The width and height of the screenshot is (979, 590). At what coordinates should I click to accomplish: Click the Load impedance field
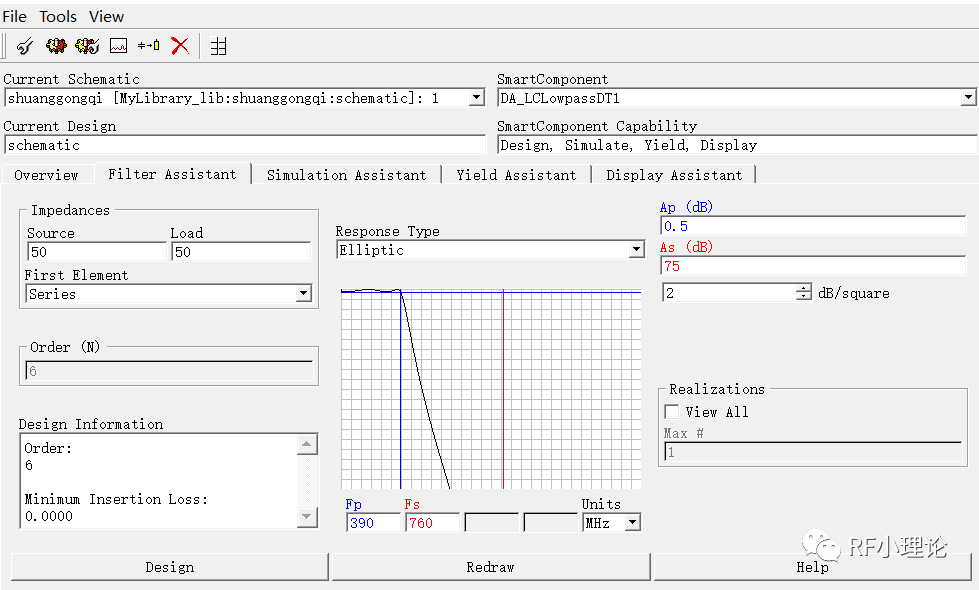241,252
